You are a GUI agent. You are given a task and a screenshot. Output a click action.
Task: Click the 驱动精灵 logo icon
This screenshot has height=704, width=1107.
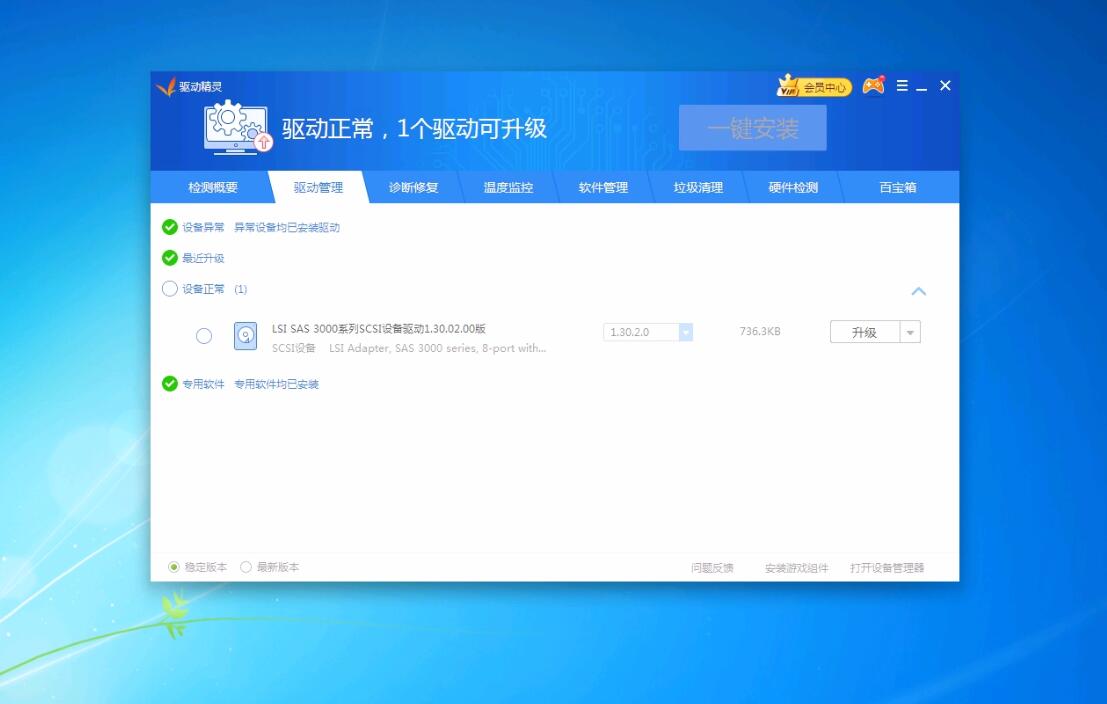pyautogui.click(x=167, y=86)
